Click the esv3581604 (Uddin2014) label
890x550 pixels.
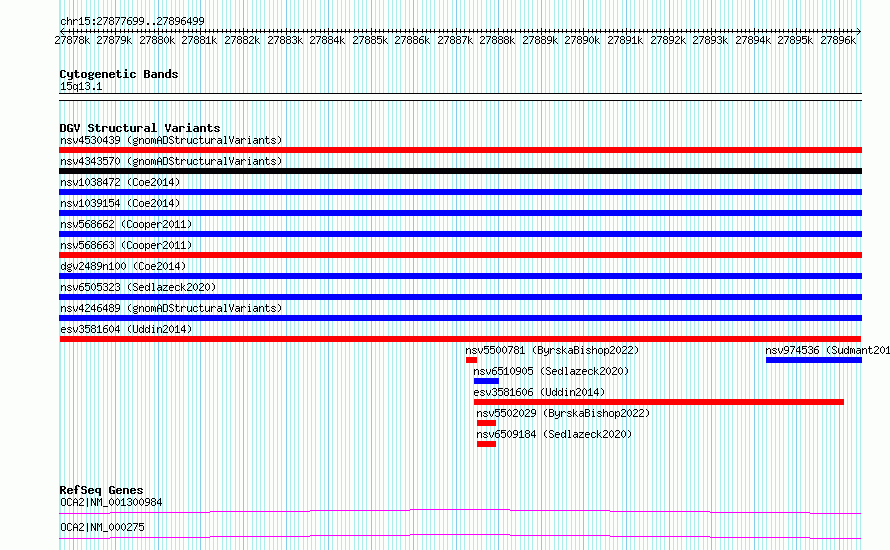(x=126, y=329)
